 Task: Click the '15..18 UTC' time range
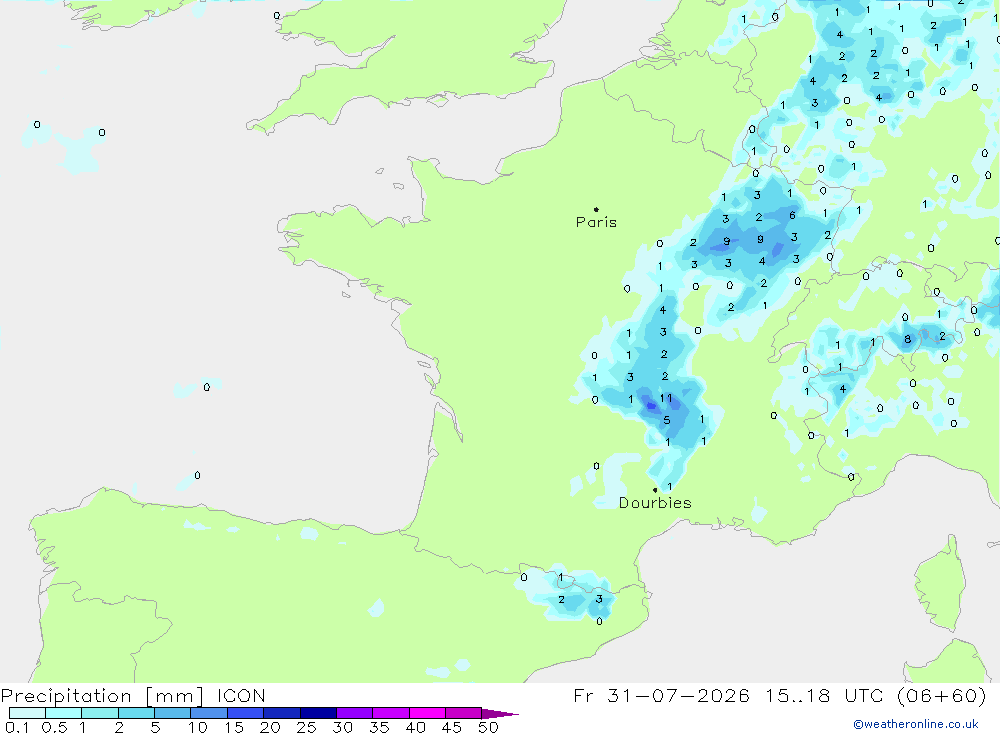[x=823, y=695]
